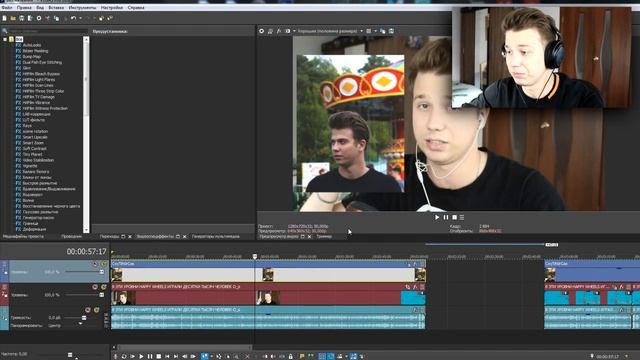
Task: Select the Tiny Planet effect
Action: click(32, 155)
